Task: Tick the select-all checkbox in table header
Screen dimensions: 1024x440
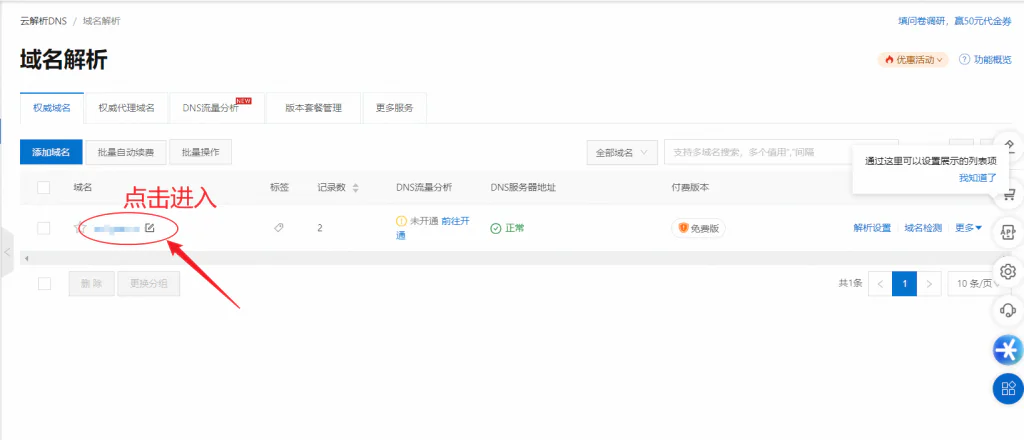Action: click(x=44, y=187)
